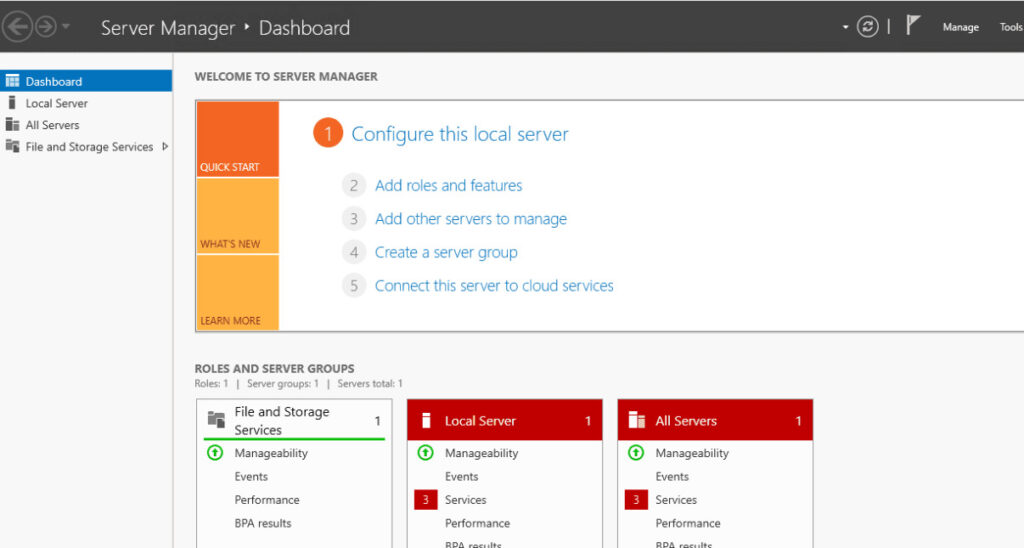Click the step 5 number circle
Viewport: 1024px width, 548px height.
(x=353, y=285)
